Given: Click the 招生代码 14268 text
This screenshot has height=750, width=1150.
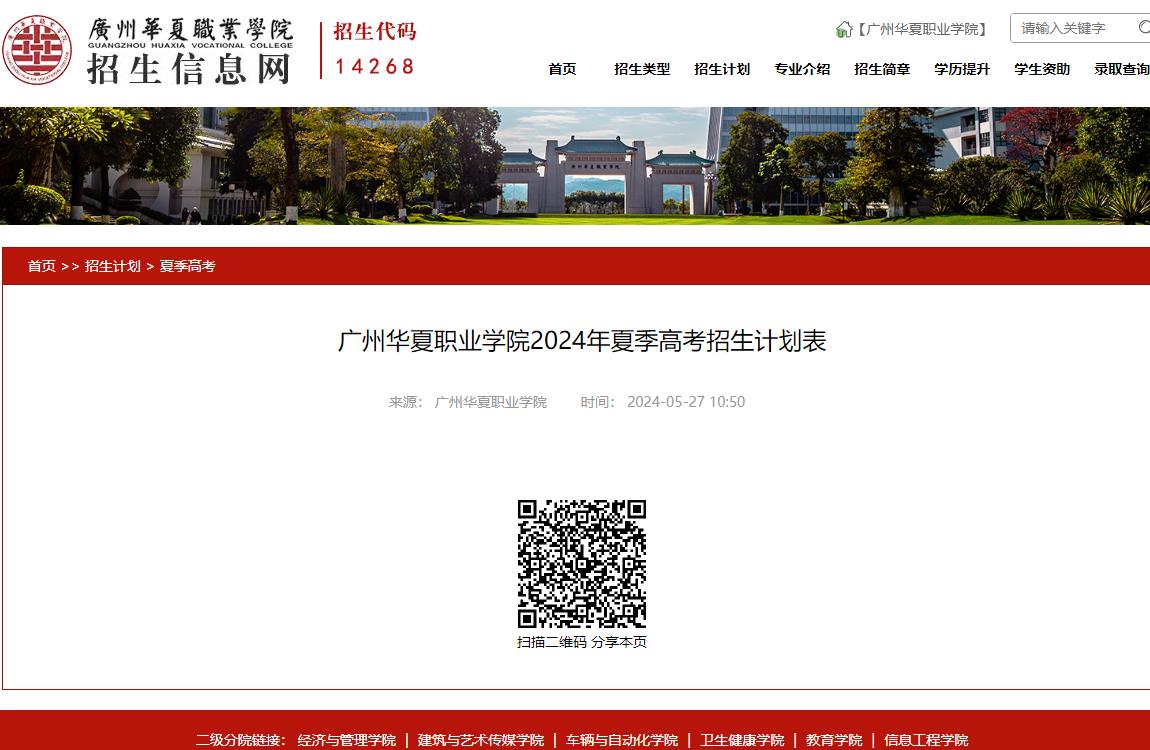Looking at the screenshot, I should click(x=375, y=48).
